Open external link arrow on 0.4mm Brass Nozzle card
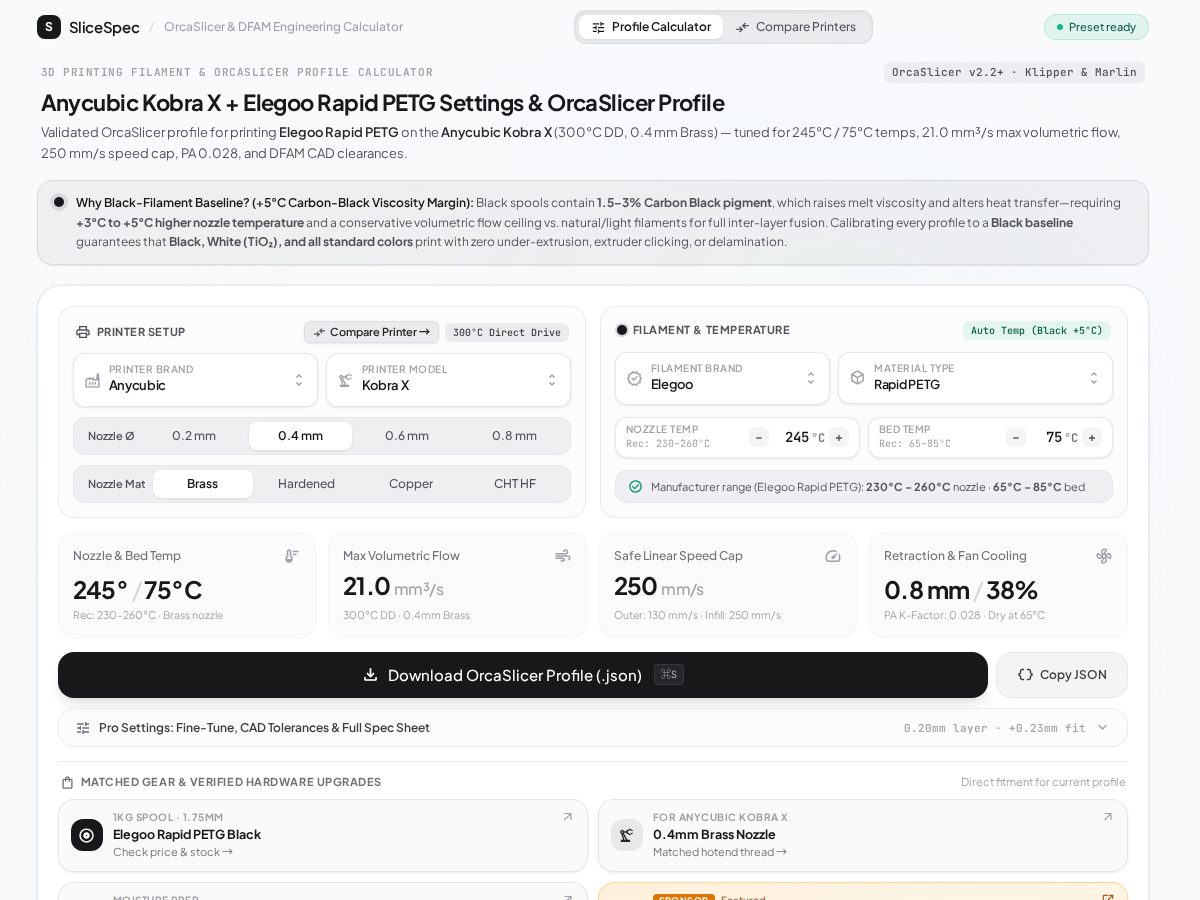This screenshot has width=1200, height=900. (x=1108, y=817)
